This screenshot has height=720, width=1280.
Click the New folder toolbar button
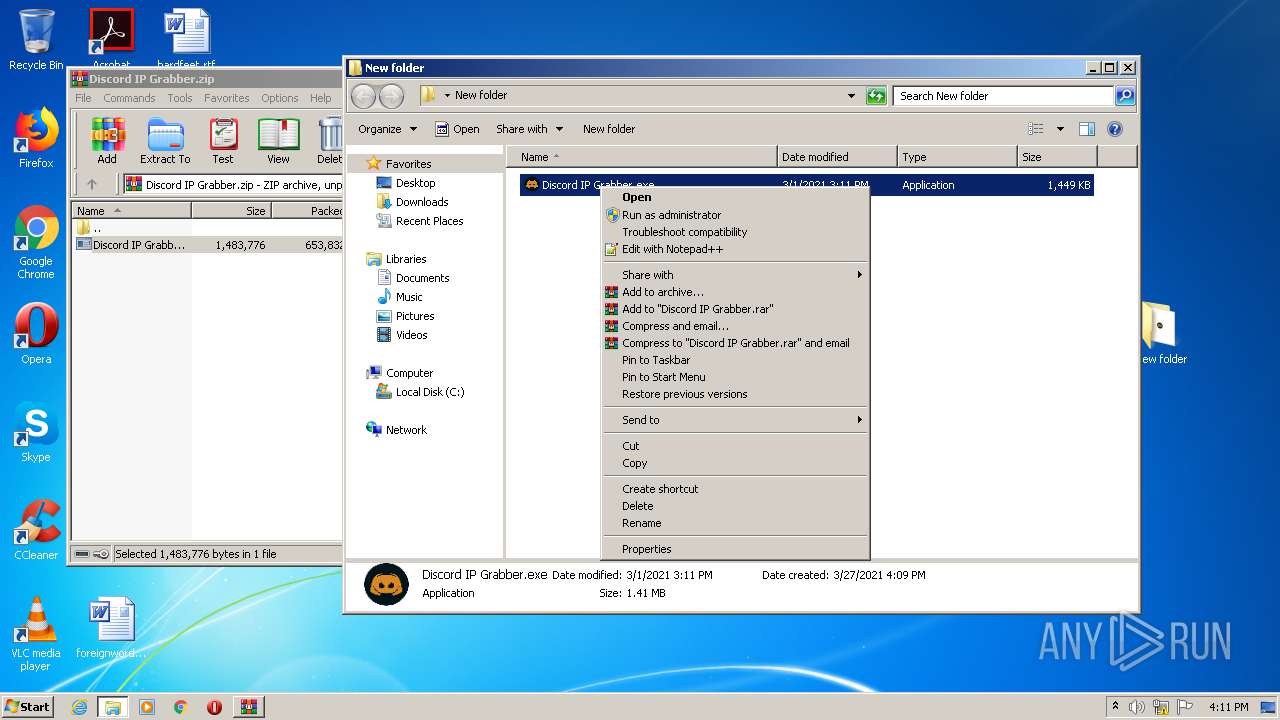609,129
